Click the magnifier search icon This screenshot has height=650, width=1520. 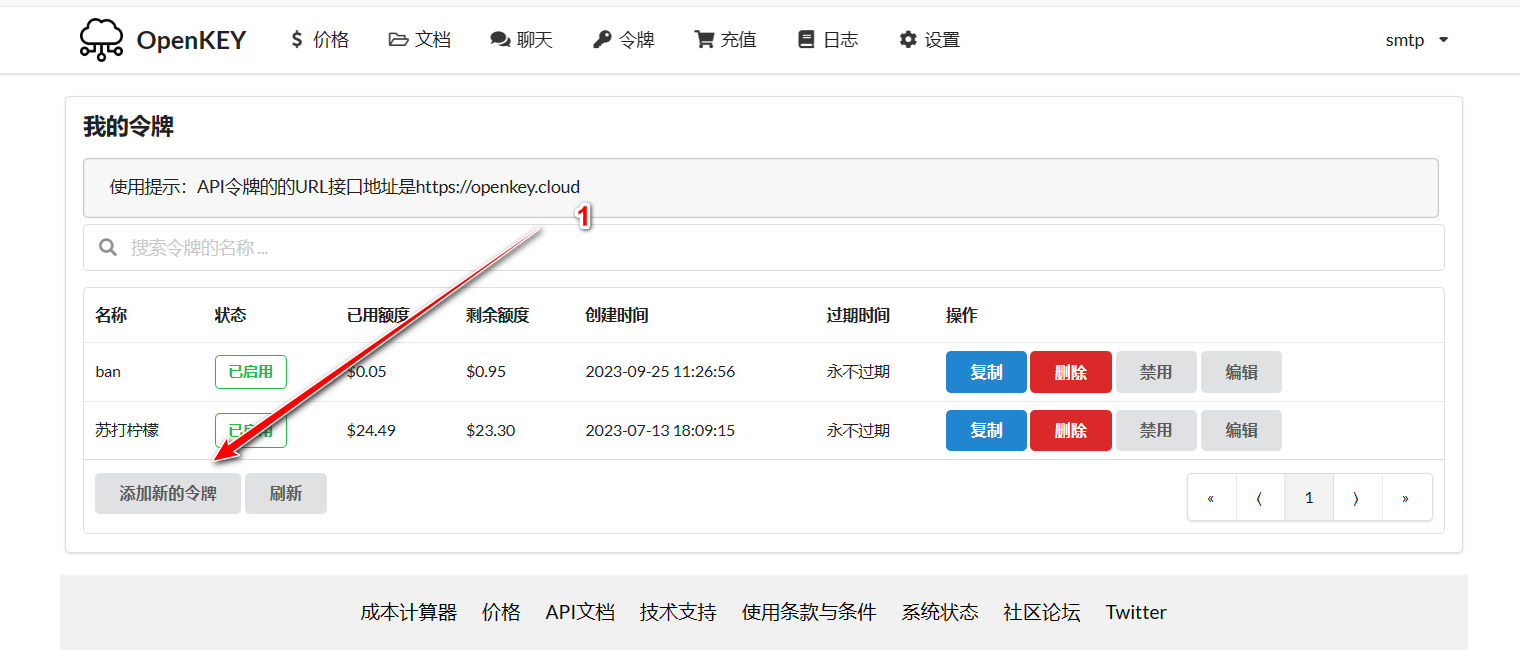[x=109, y=248]
